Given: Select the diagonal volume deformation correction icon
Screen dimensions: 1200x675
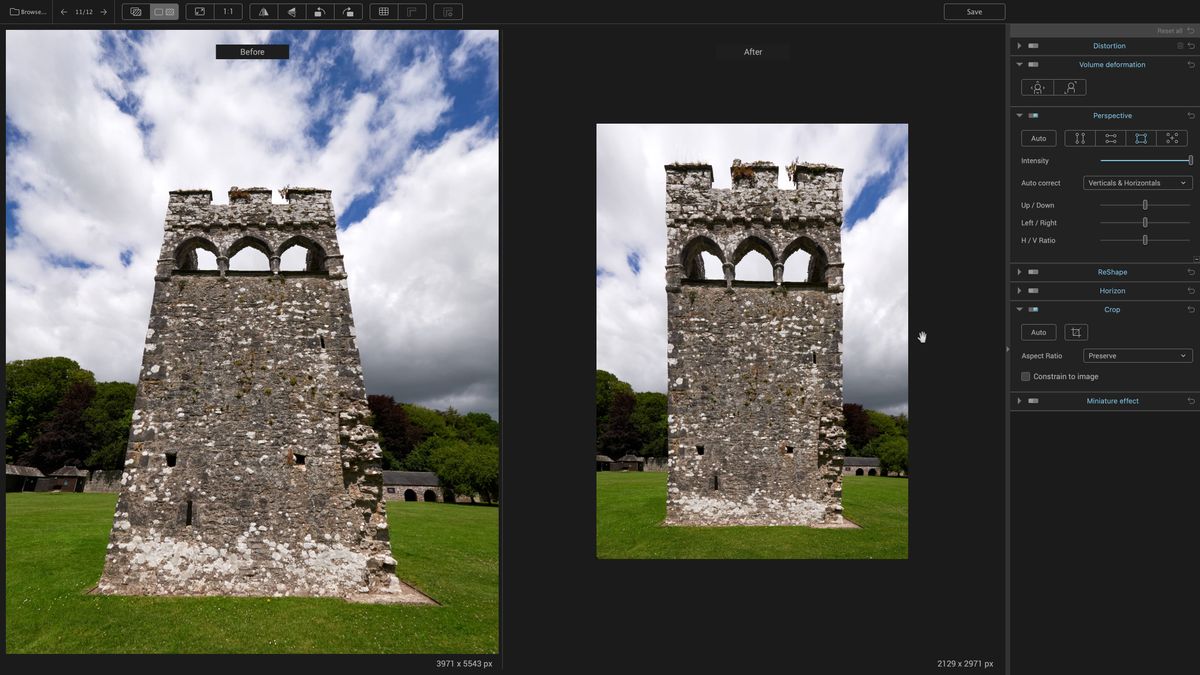Looking at the screenshot, I should coord(1070,87).
